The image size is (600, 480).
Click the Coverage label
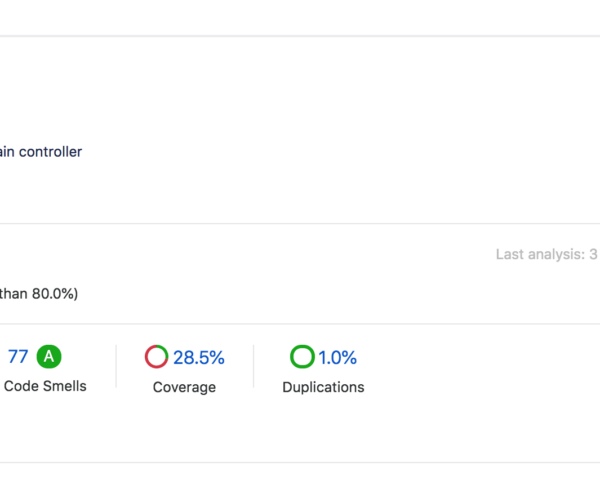pos(184,387)
